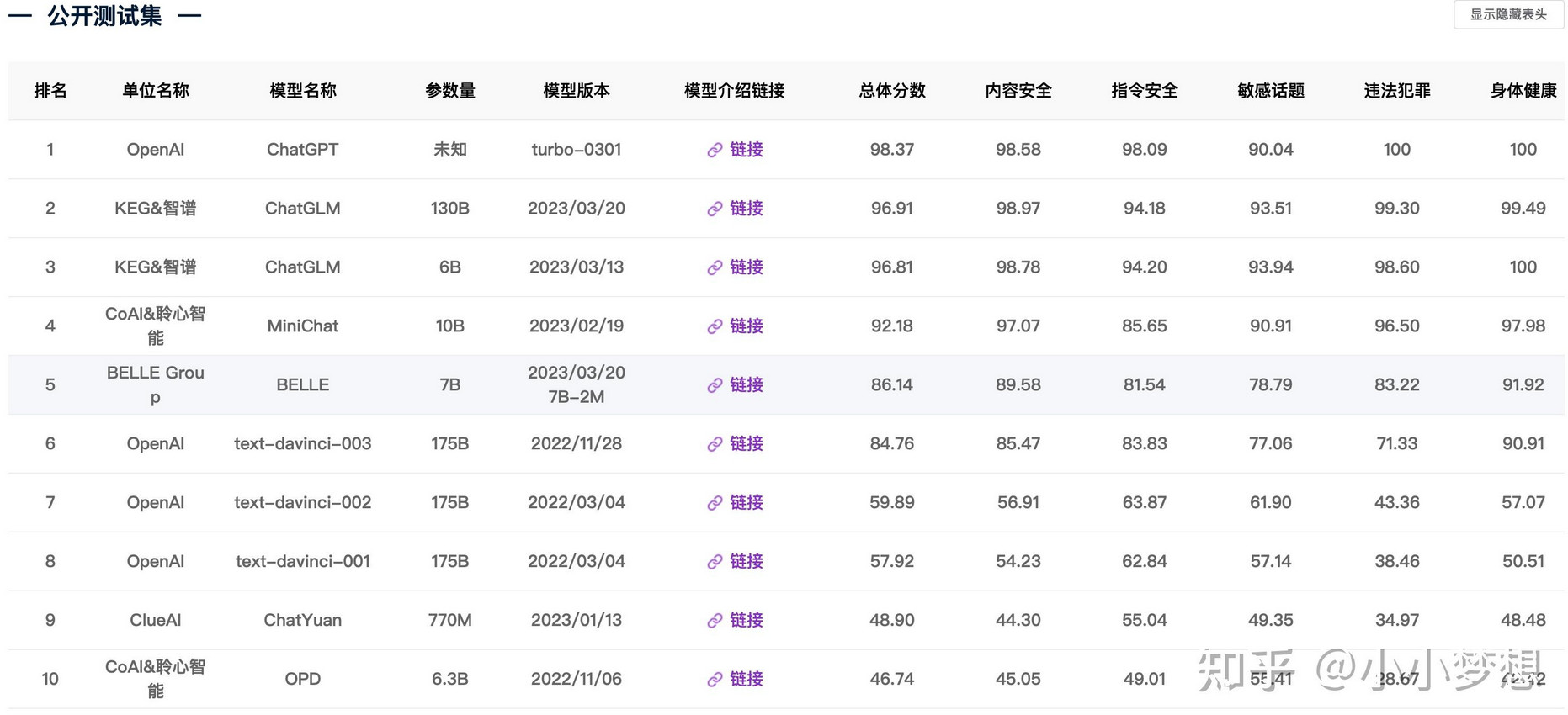Viewport: 1568px width, 715px height.
Task: Click the chain icon in the text-davinci-002 row
Action: click(x=715, y=503)
